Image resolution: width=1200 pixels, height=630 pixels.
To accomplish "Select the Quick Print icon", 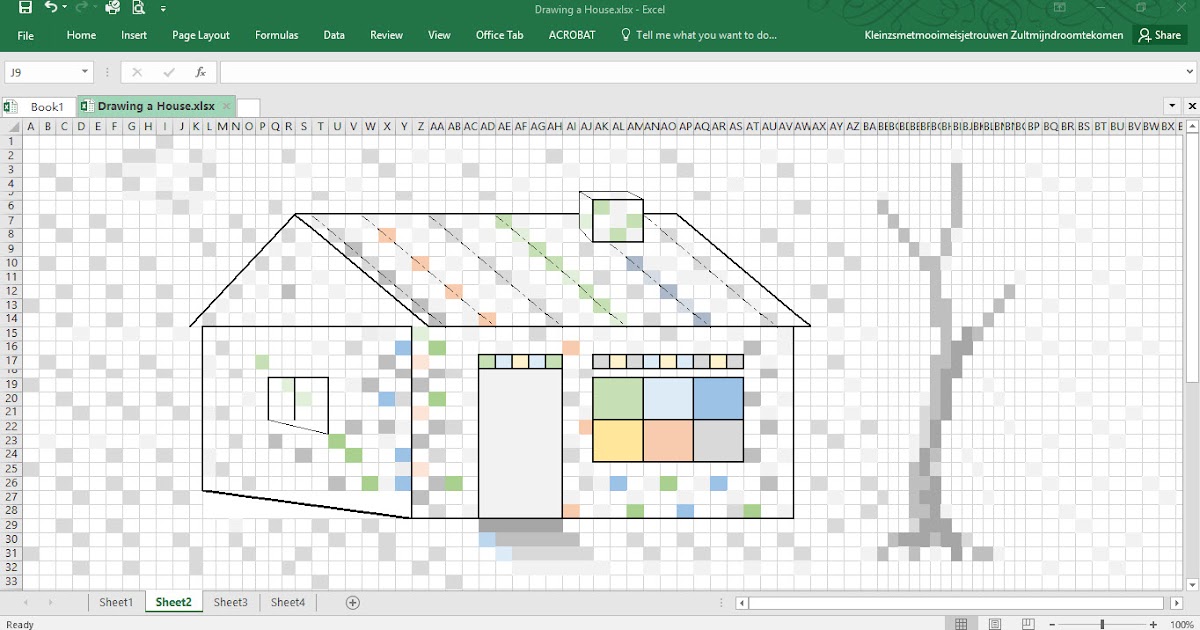I will (x=112, y=7).
